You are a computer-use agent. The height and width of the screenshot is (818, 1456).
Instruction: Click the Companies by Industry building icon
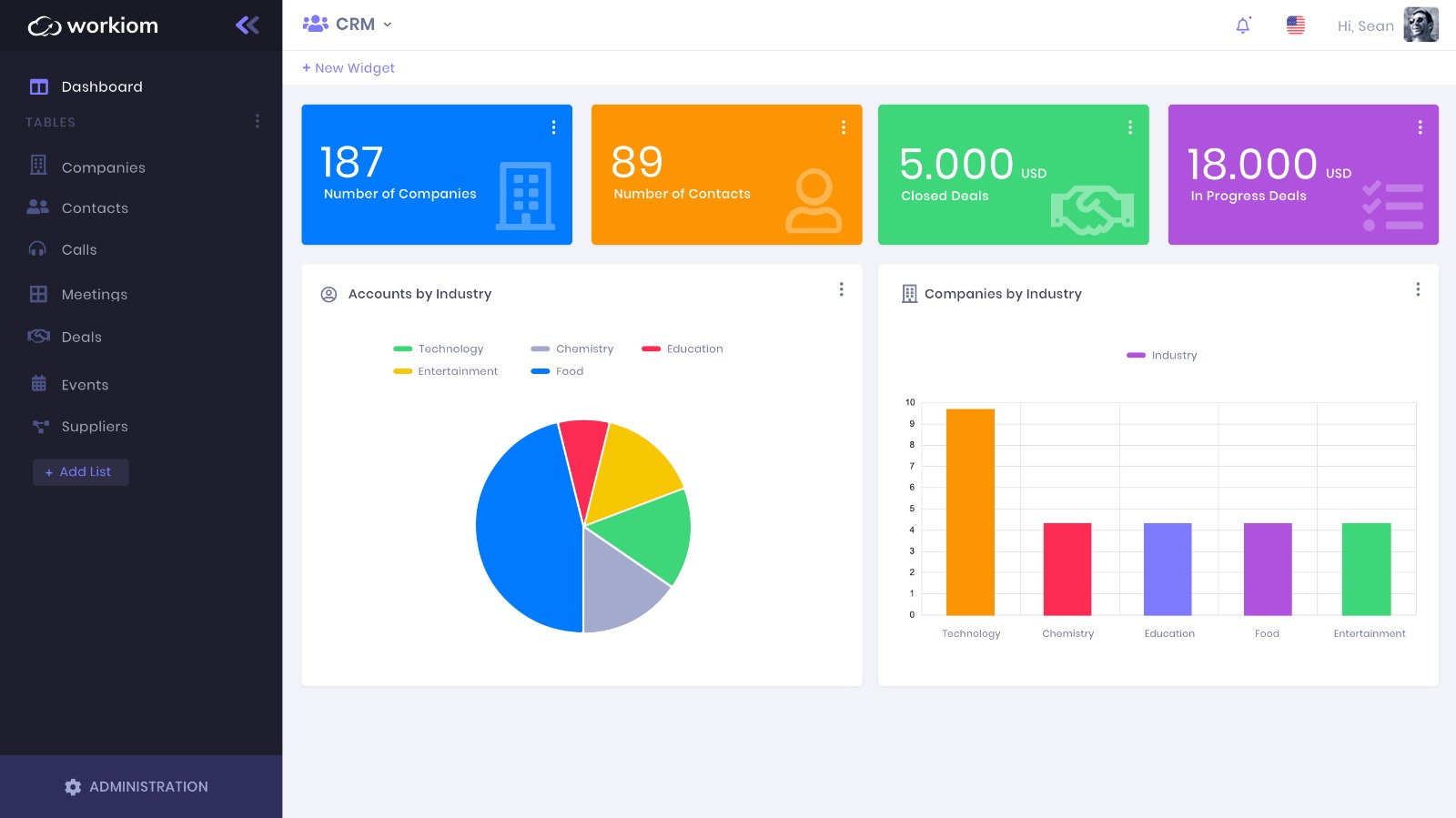(x=909, y=294)
